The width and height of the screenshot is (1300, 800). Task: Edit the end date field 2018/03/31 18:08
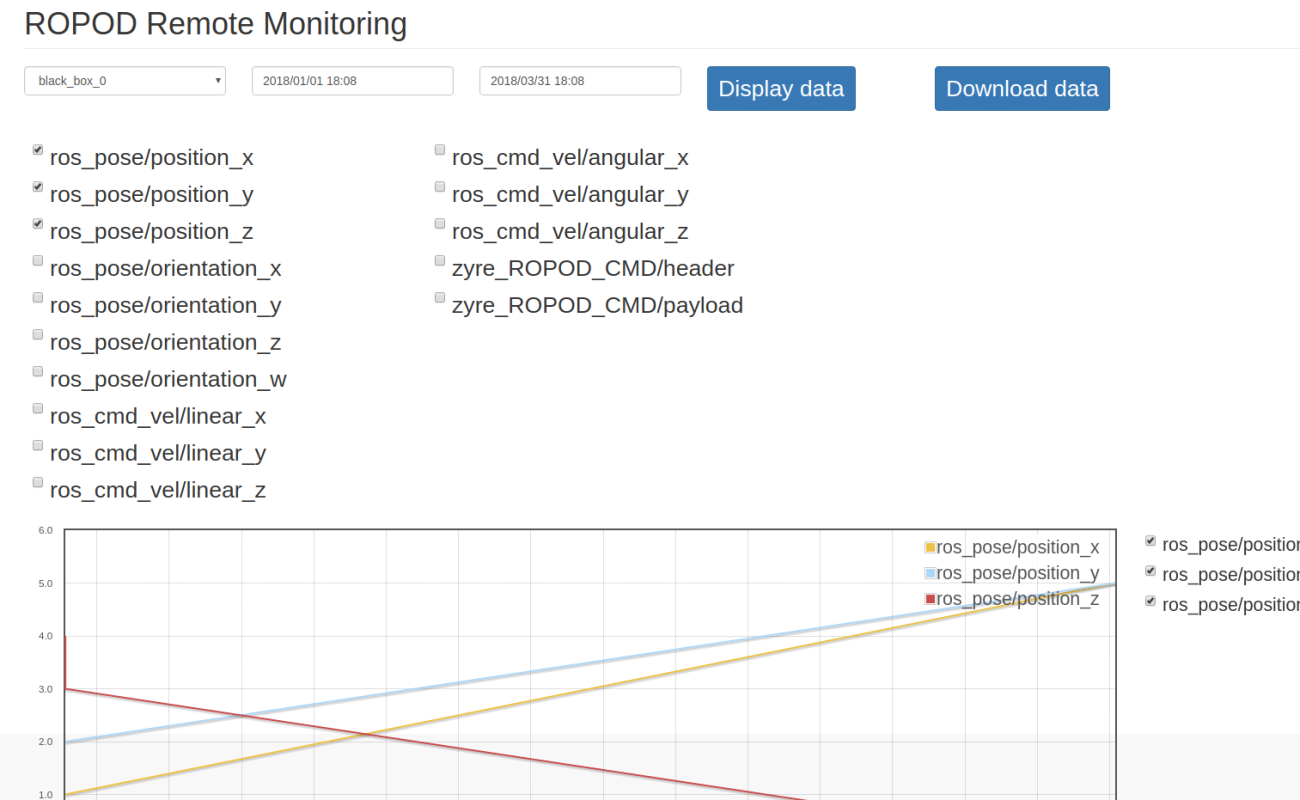(x=581, y=81)
